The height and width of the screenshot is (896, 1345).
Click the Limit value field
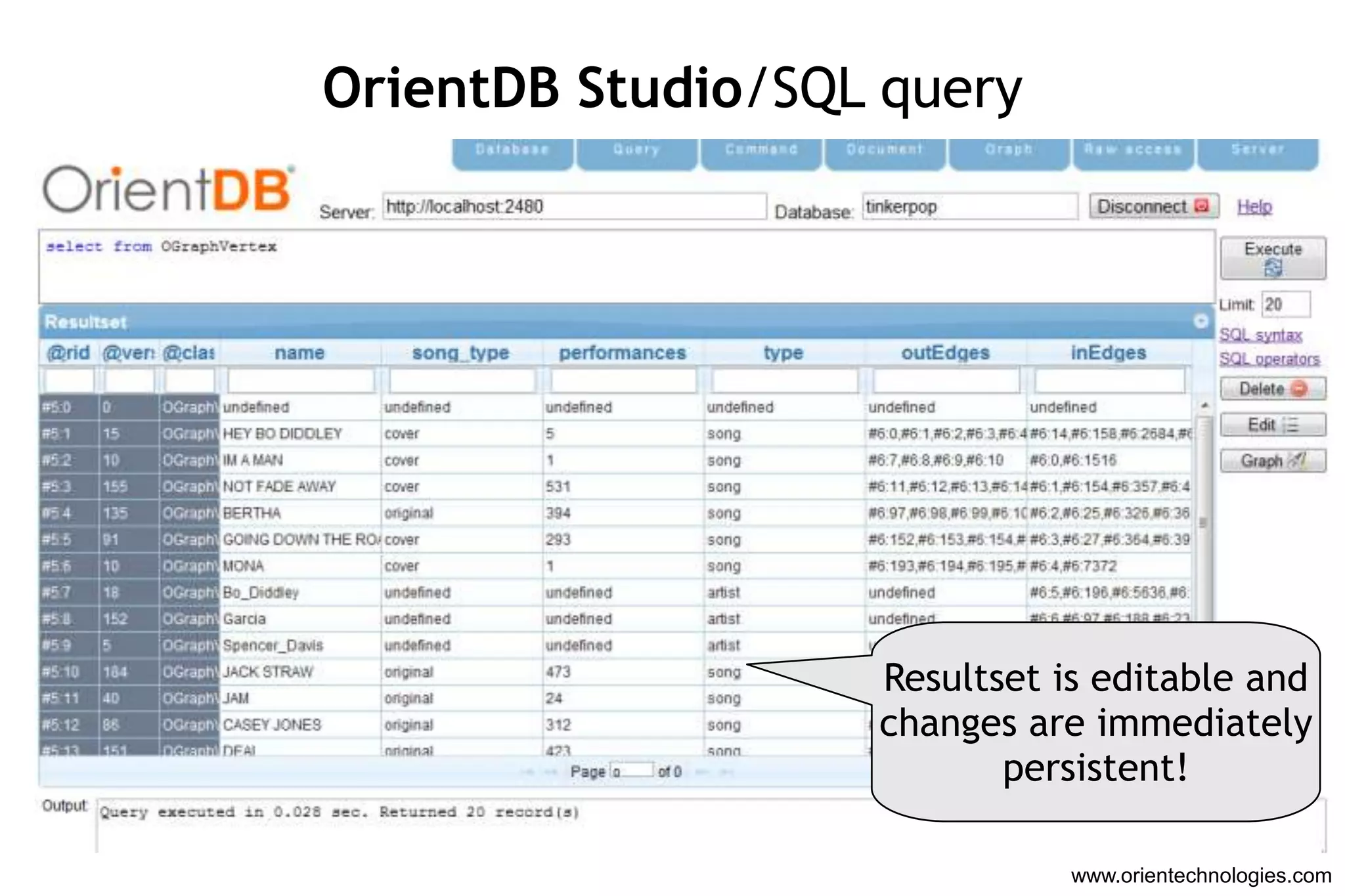pyautogui.click(x=1286, y=305)
